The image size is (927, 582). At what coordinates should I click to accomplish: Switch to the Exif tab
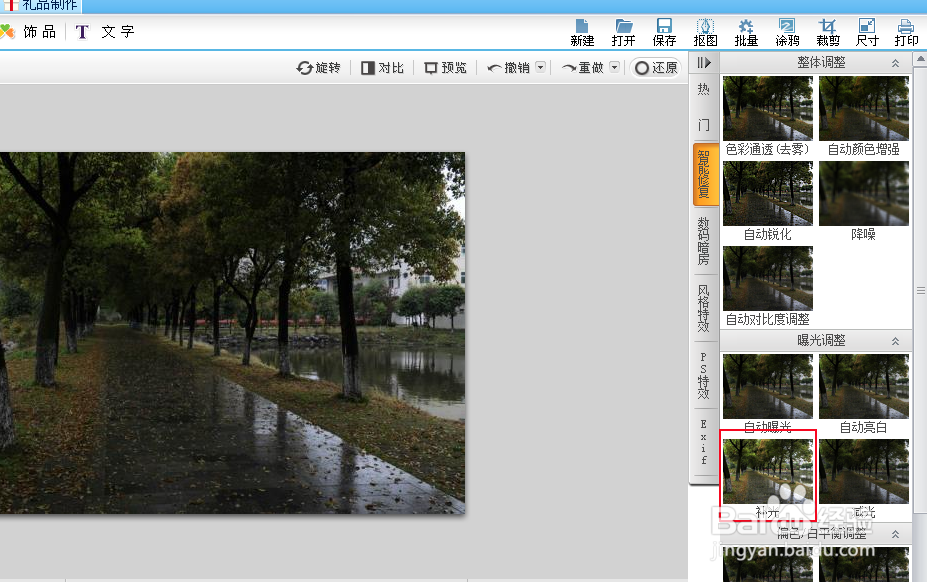point(704,442)
